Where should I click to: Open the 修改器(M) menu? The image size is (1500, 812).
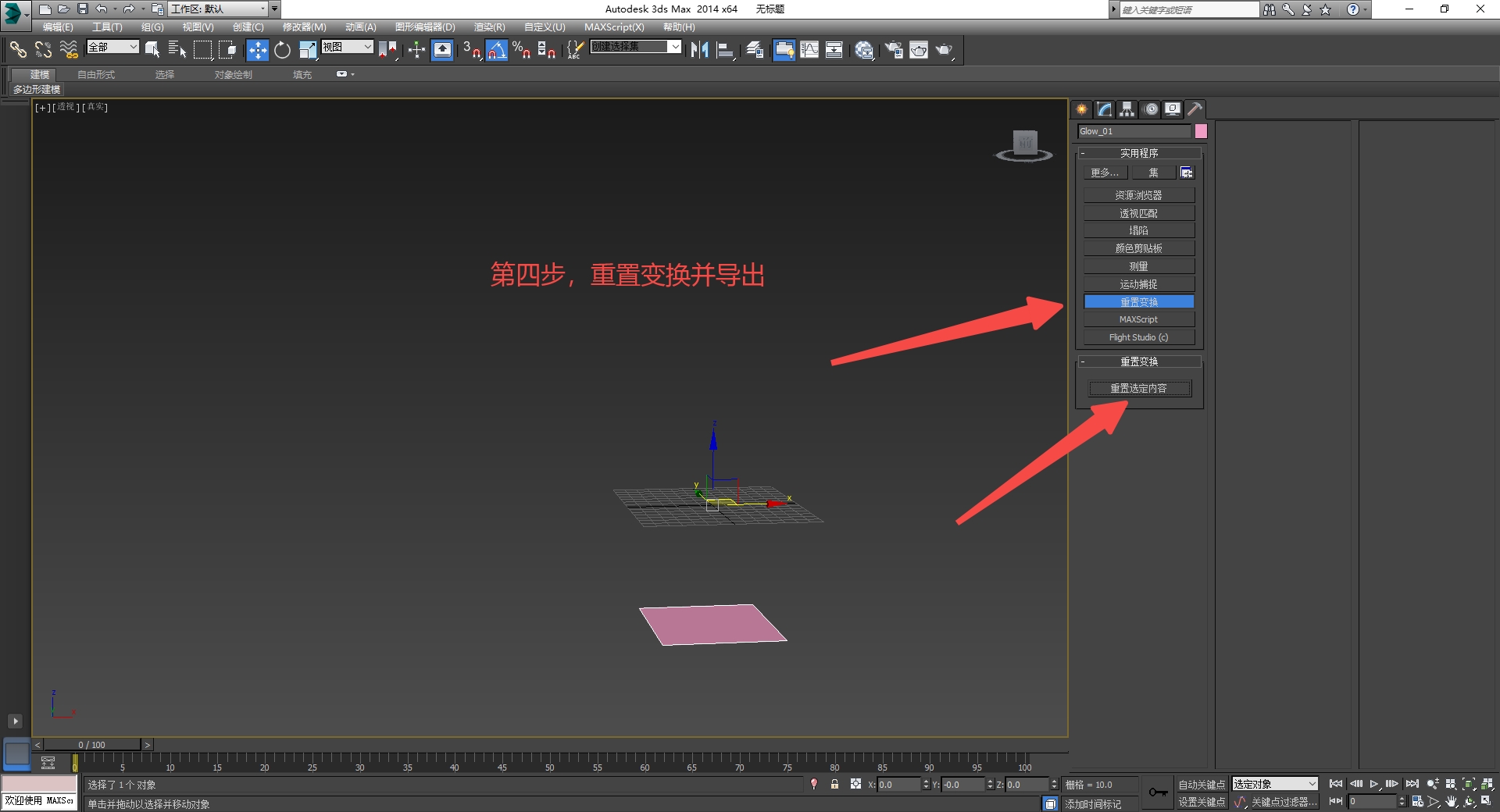point(304,27)
